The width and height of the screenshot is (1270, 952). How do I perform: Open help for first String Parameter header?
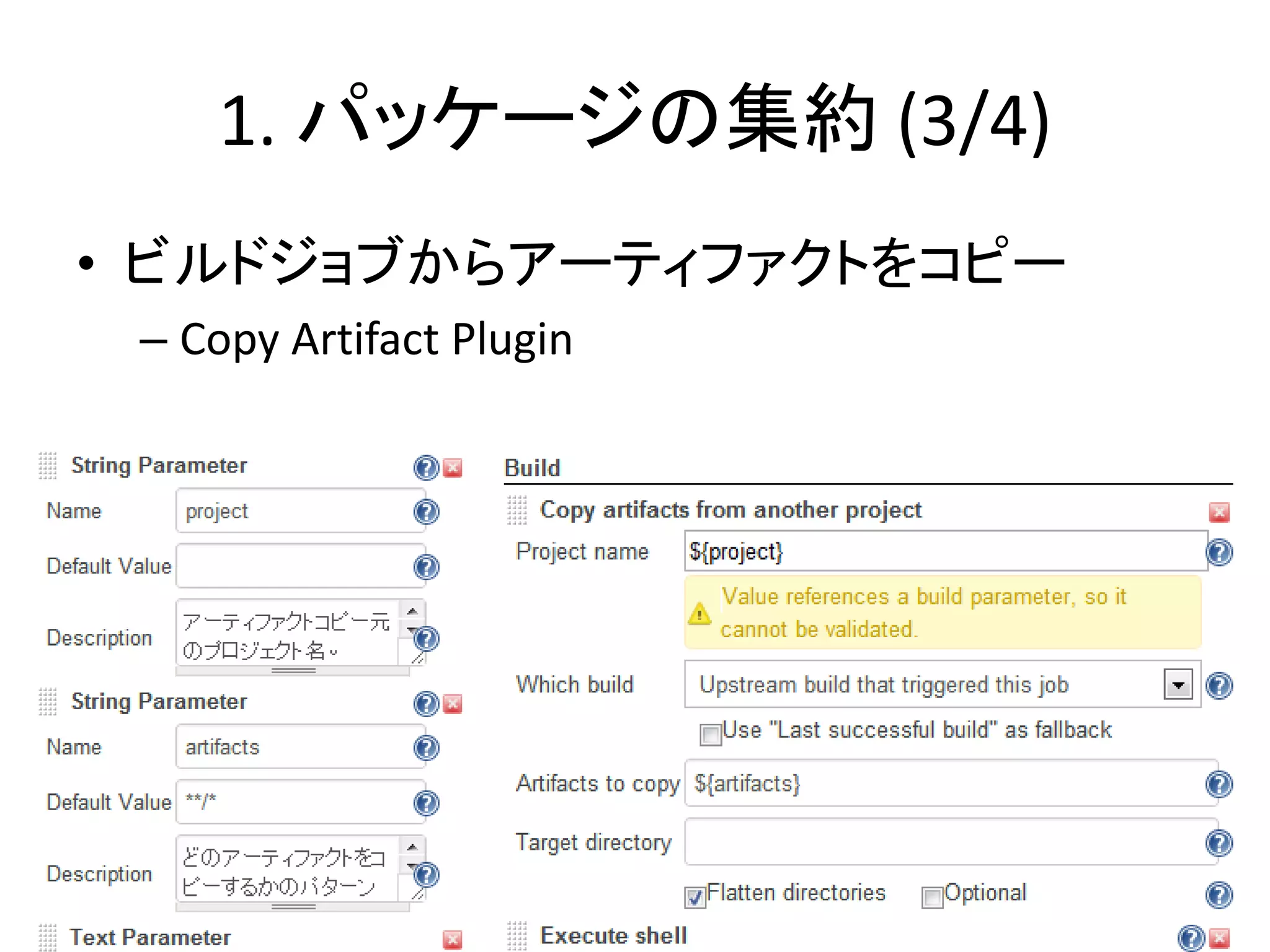tap(426, 467)
